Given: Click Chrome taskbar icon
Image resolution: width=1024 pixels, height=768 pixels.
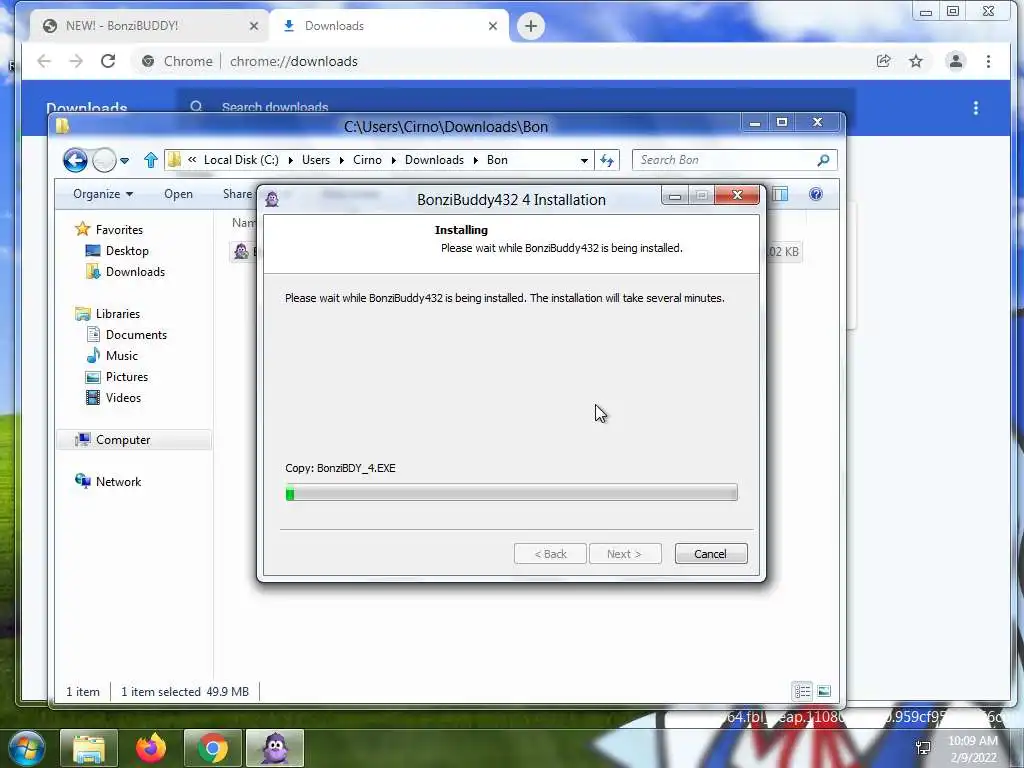Looking at the screenshot, I should pyautogui.click(x=213, y=748).
